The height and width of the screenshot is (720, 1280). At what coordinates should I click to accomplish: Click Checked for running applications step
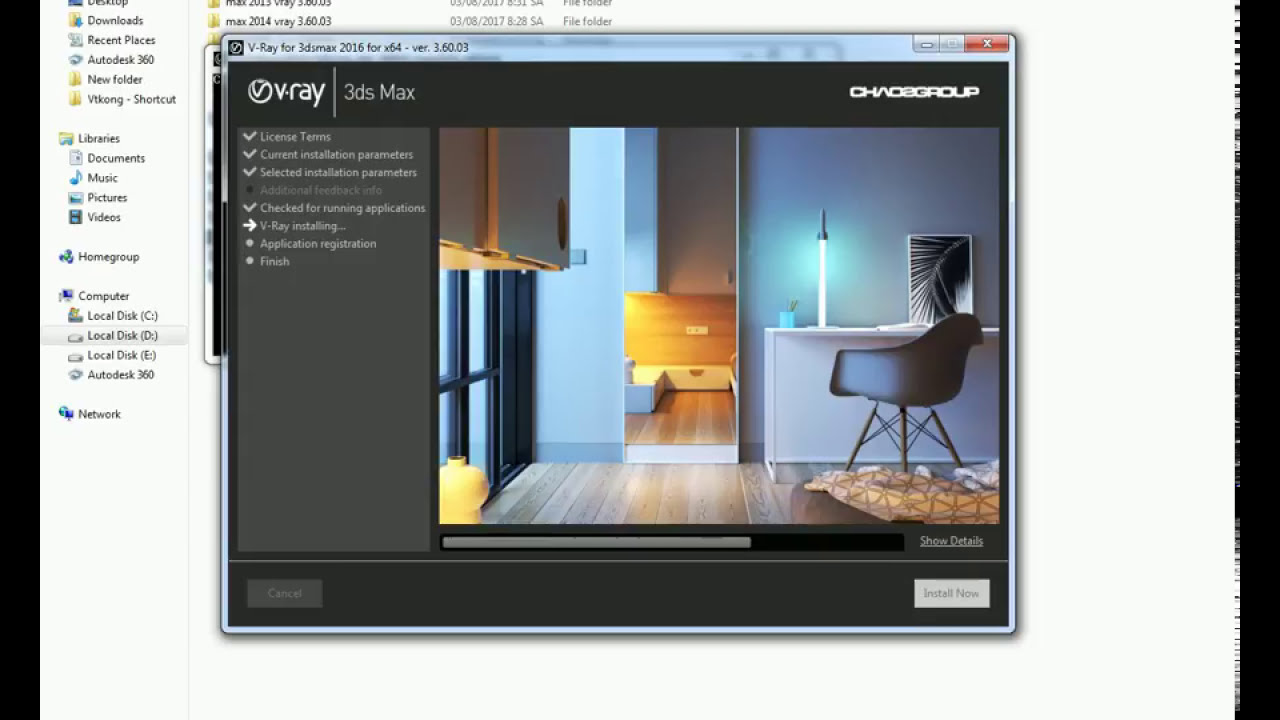[342, 208]
